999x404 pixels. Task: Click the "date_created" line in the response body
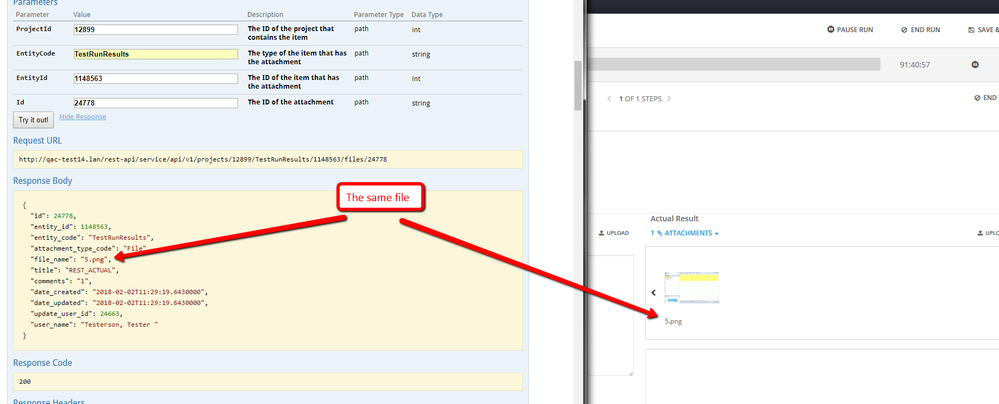[119, 292]
